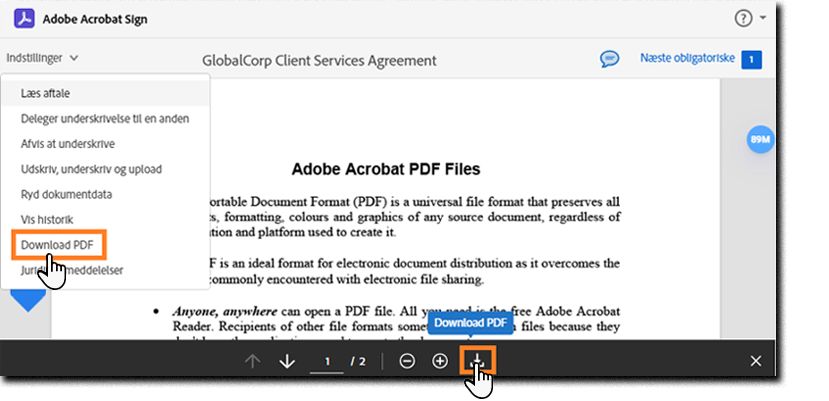Select Afvis at underskrive option
Viewport: 829px width, 401px height.
(105, 144)
